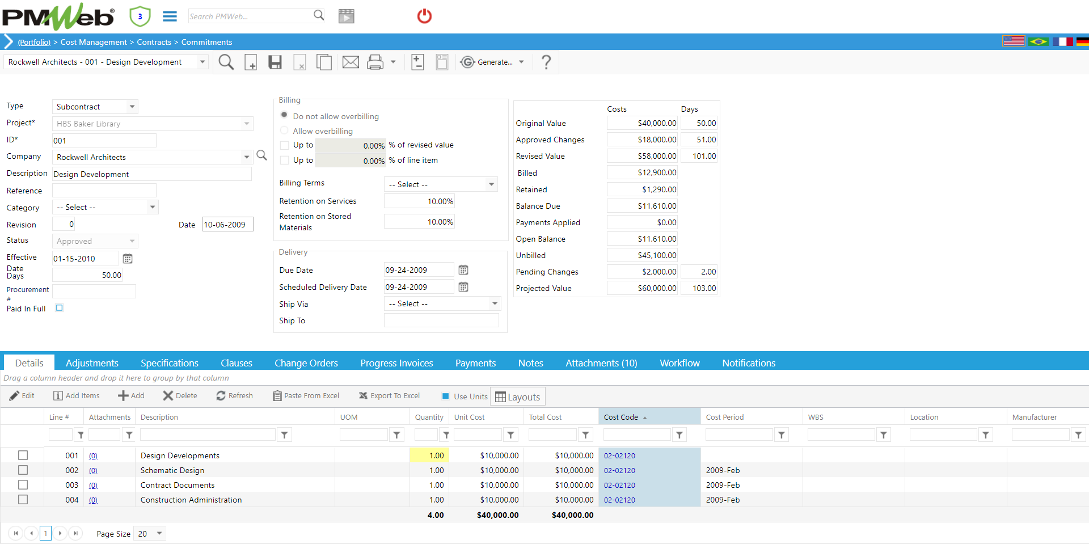The image size is (1089, 545).
Task: Select Do not allow overbilling radio
Action: (x=284, y=116)
